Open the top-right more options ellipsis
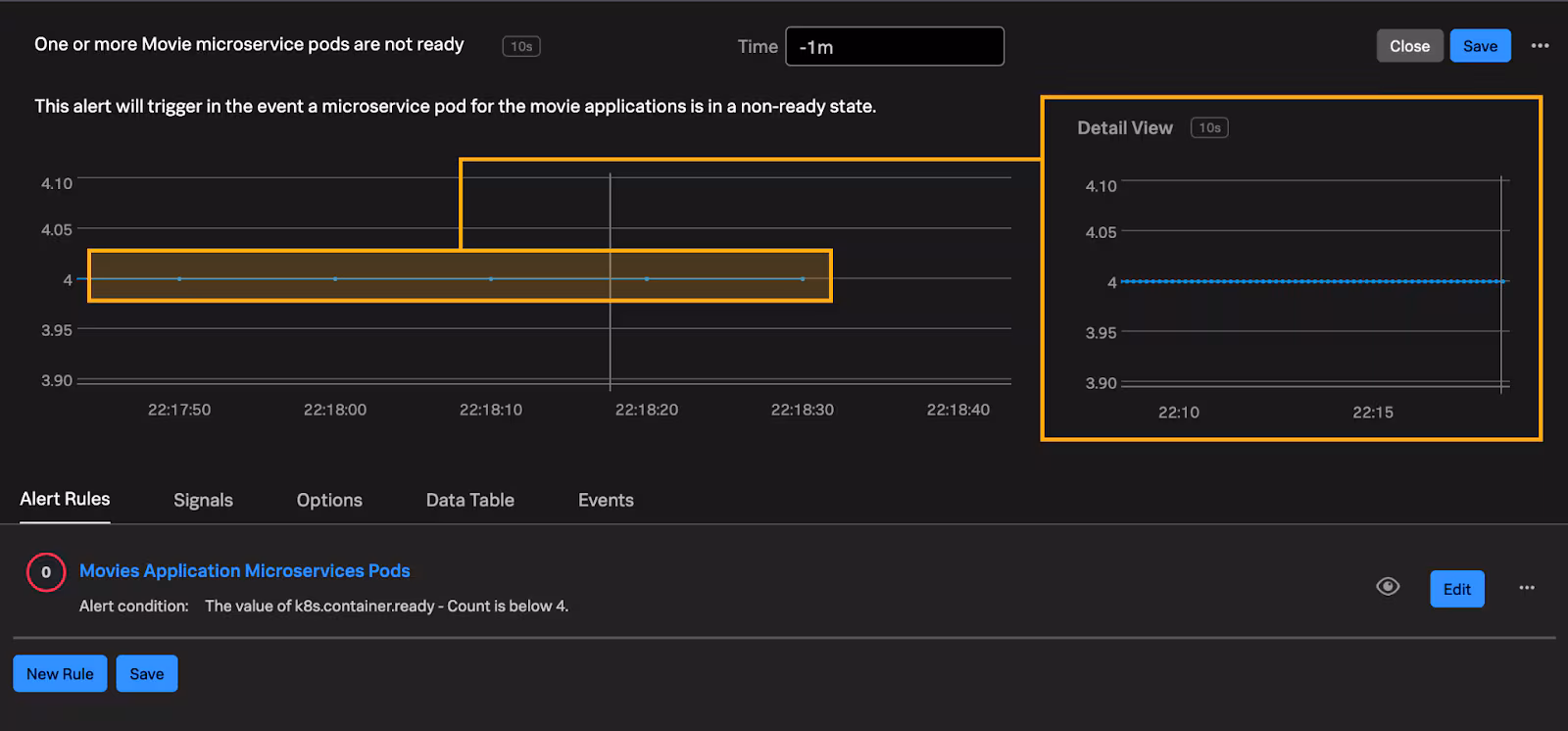 [1540, 46]
